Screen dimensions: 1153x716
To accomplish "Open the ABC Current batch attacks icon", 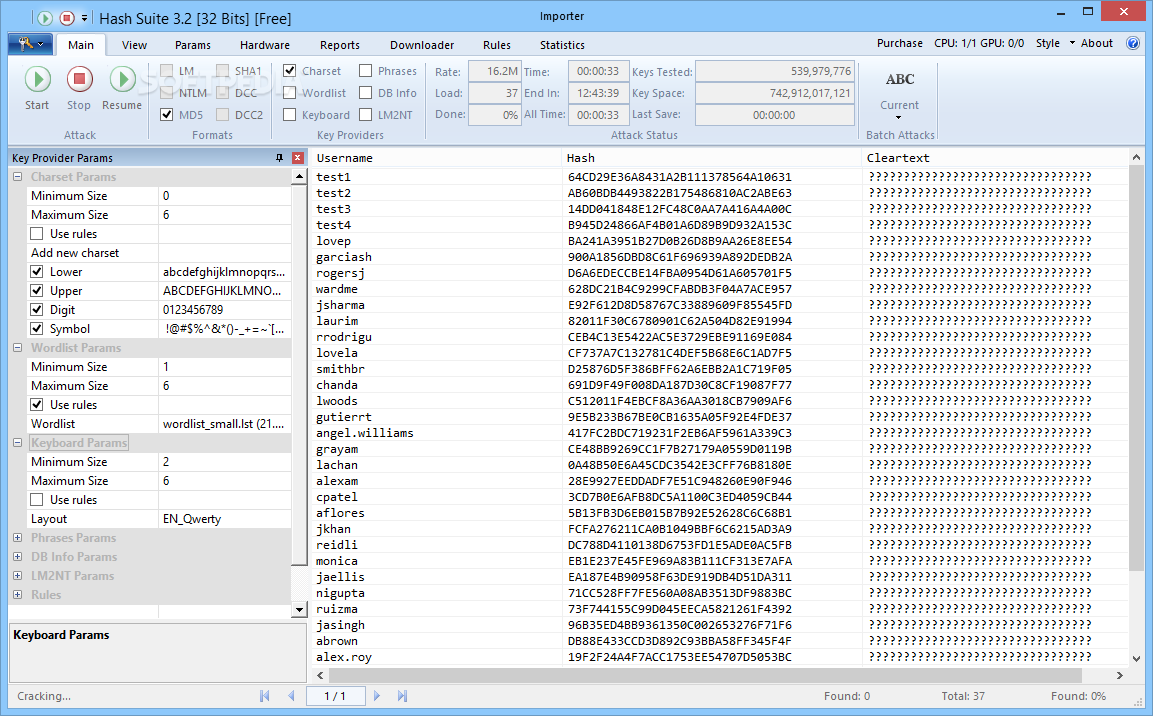I will pyautogui.click(x=899, y=80).
